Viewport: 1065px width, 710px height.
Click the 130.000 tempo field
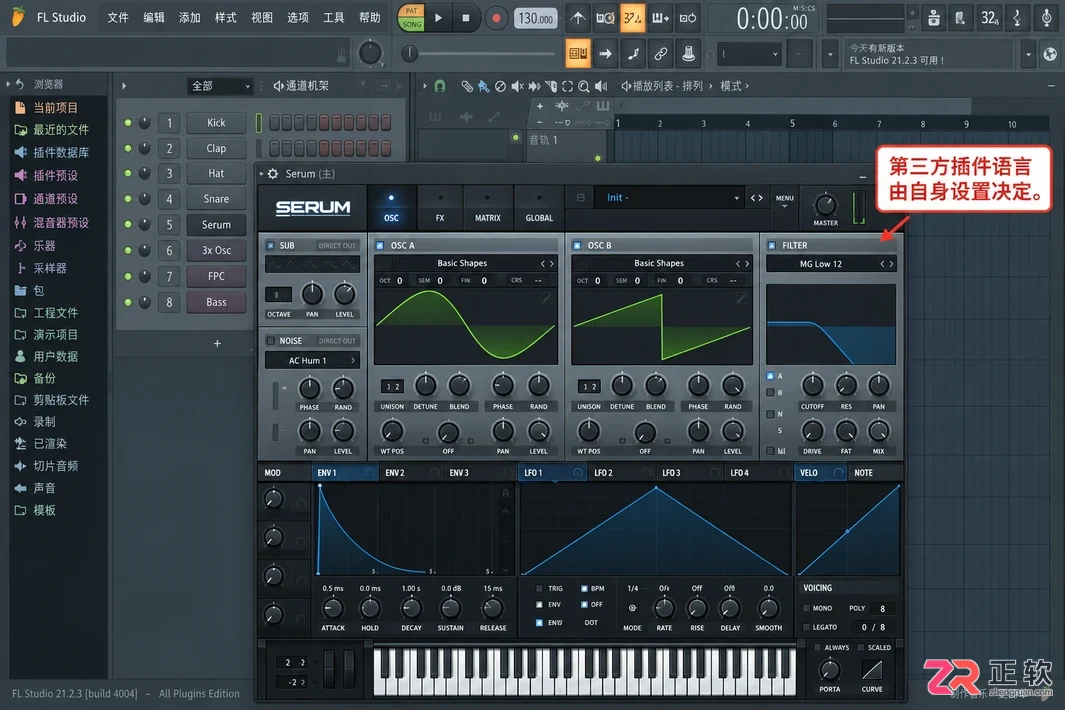click(535, 18)
